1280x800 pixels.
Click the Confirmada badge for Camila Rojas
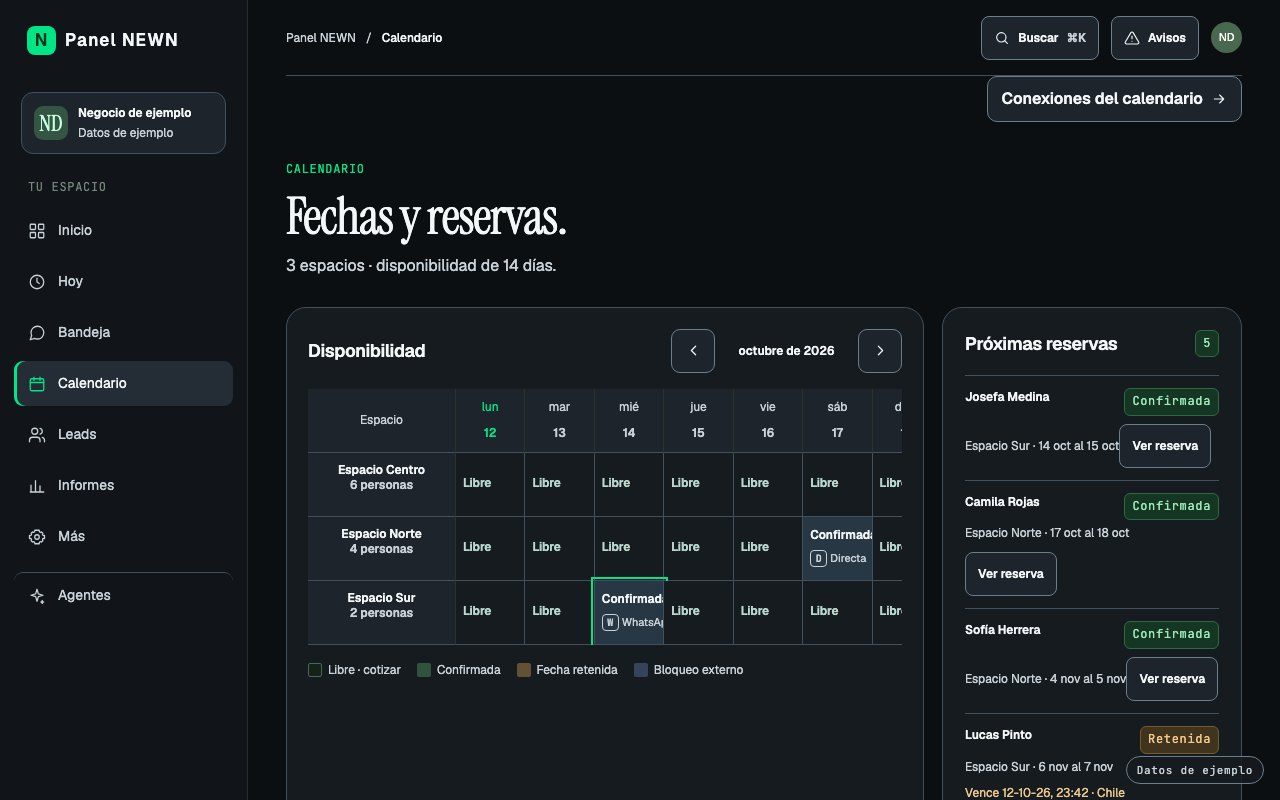[x=1171, y=506]
